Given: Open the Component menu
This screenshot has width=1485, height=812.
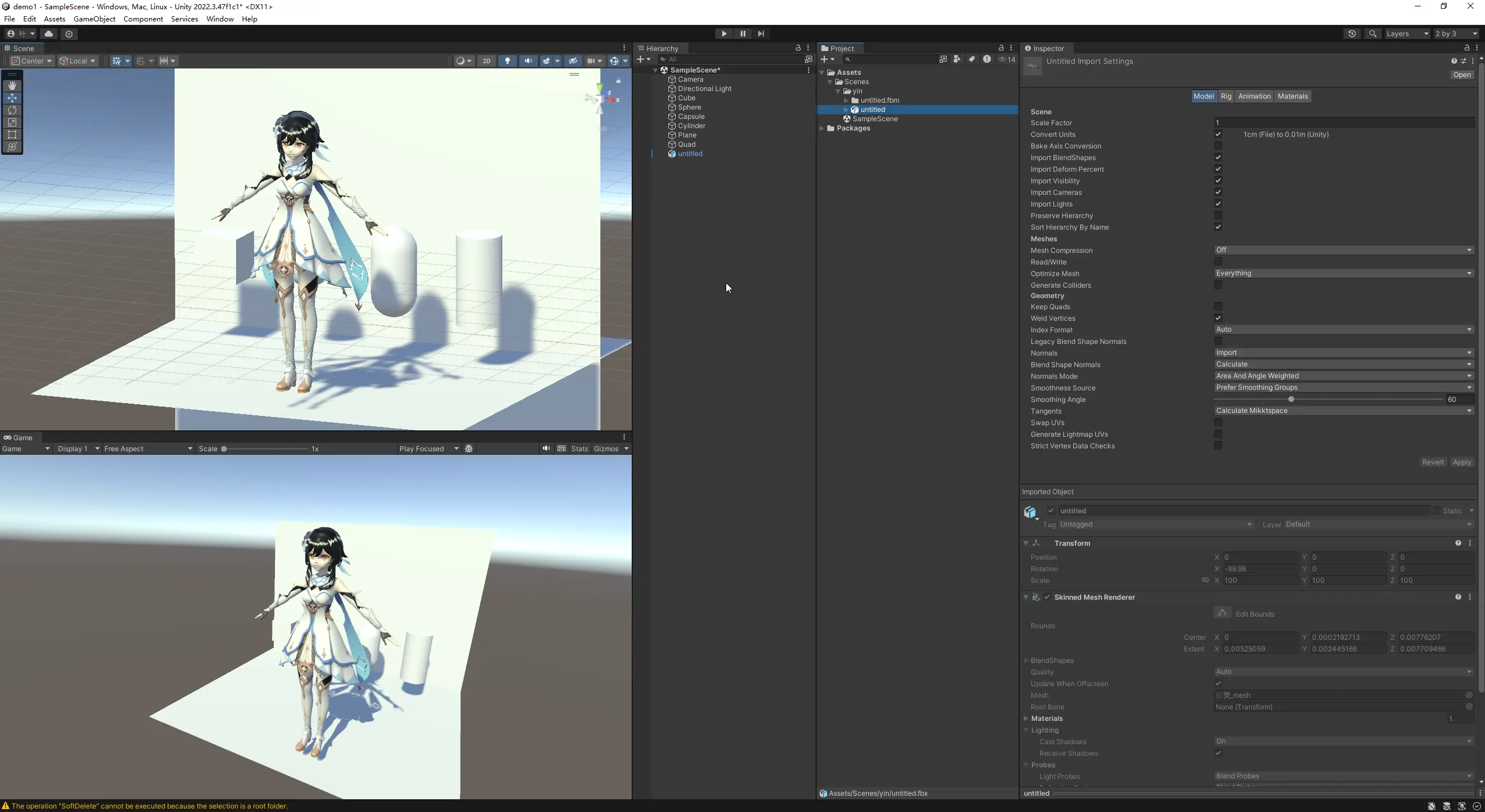Looking at the screenshot, I should pyautogui.click(x=143, y=19).
